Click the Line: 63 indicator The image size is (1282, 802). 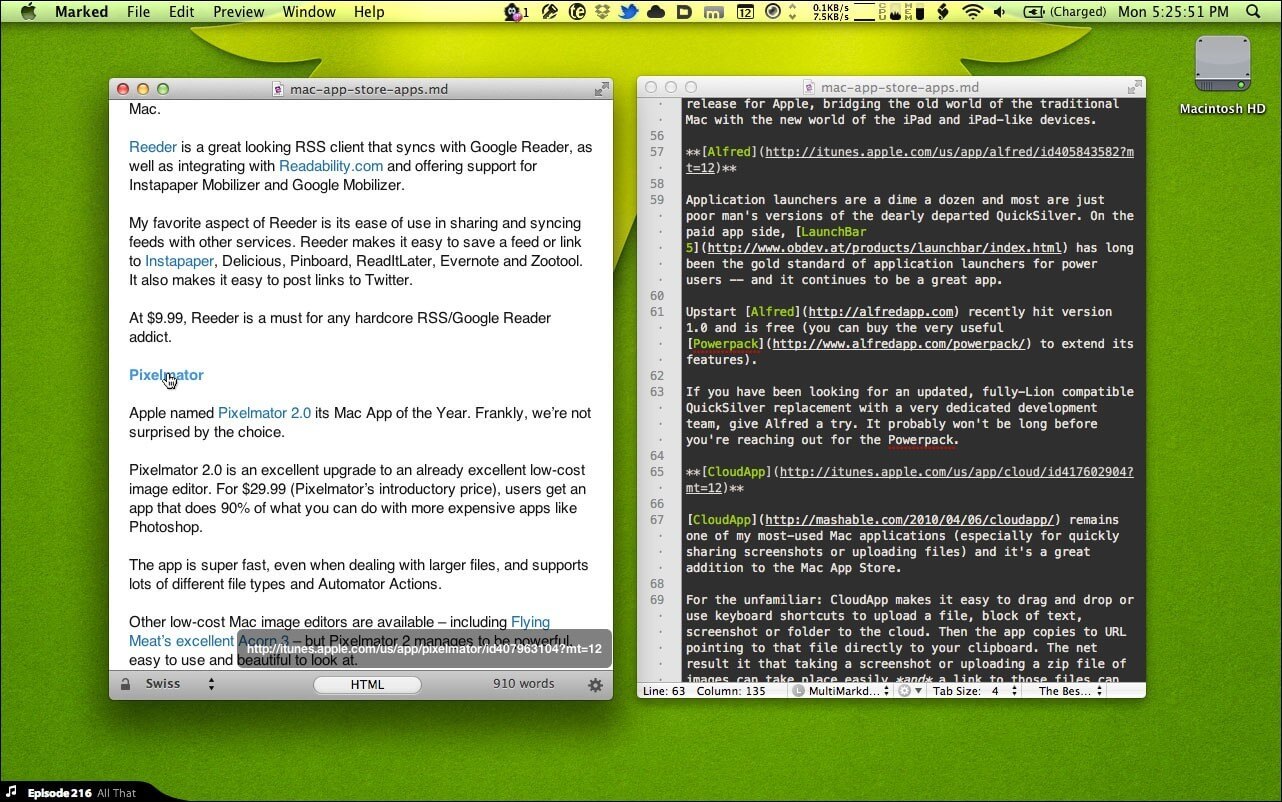[x=665, y=691]
